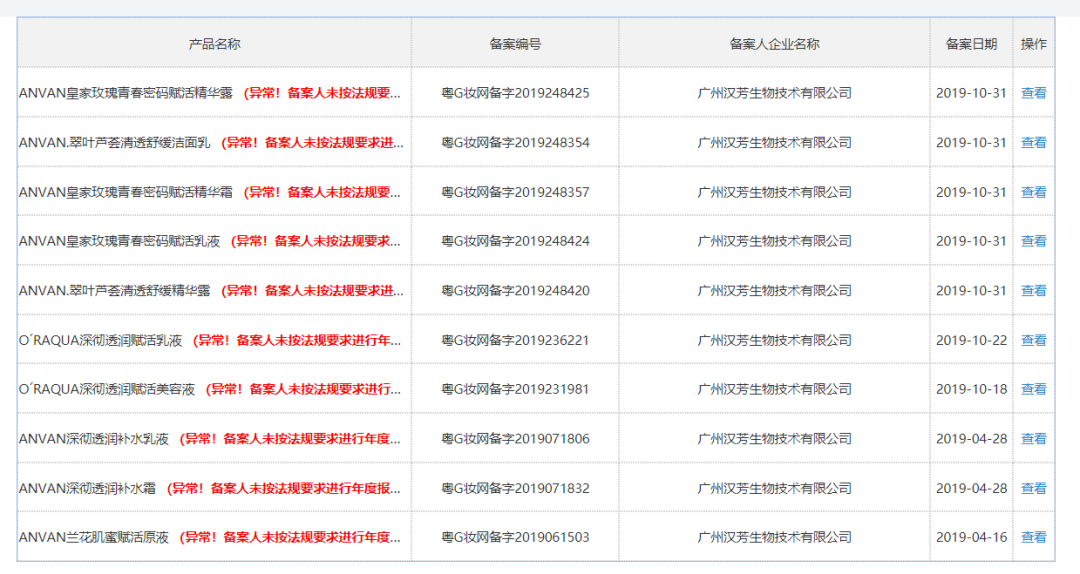The image size is (1080, 574).
Task: Click 查看 for record 2019071806
Action: pos(1033,439)
